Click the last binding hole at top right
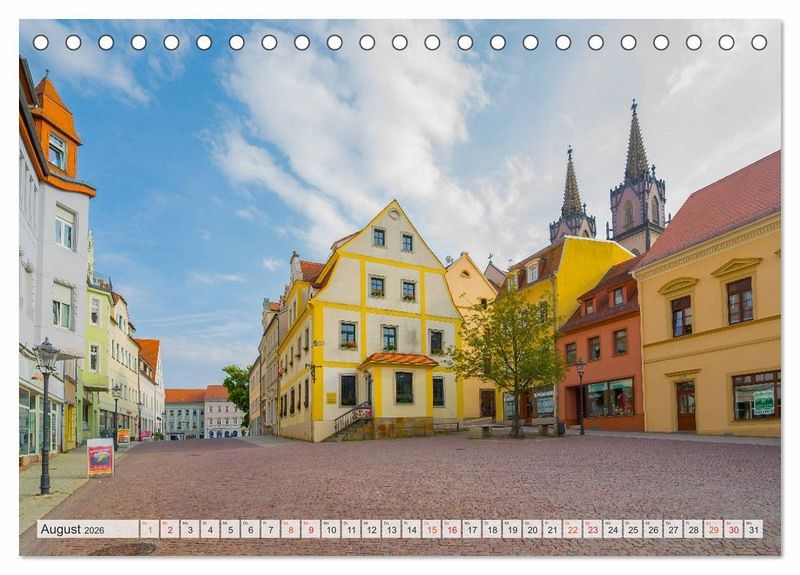Viewport: 800px width, 575px height. pos(759,42)
